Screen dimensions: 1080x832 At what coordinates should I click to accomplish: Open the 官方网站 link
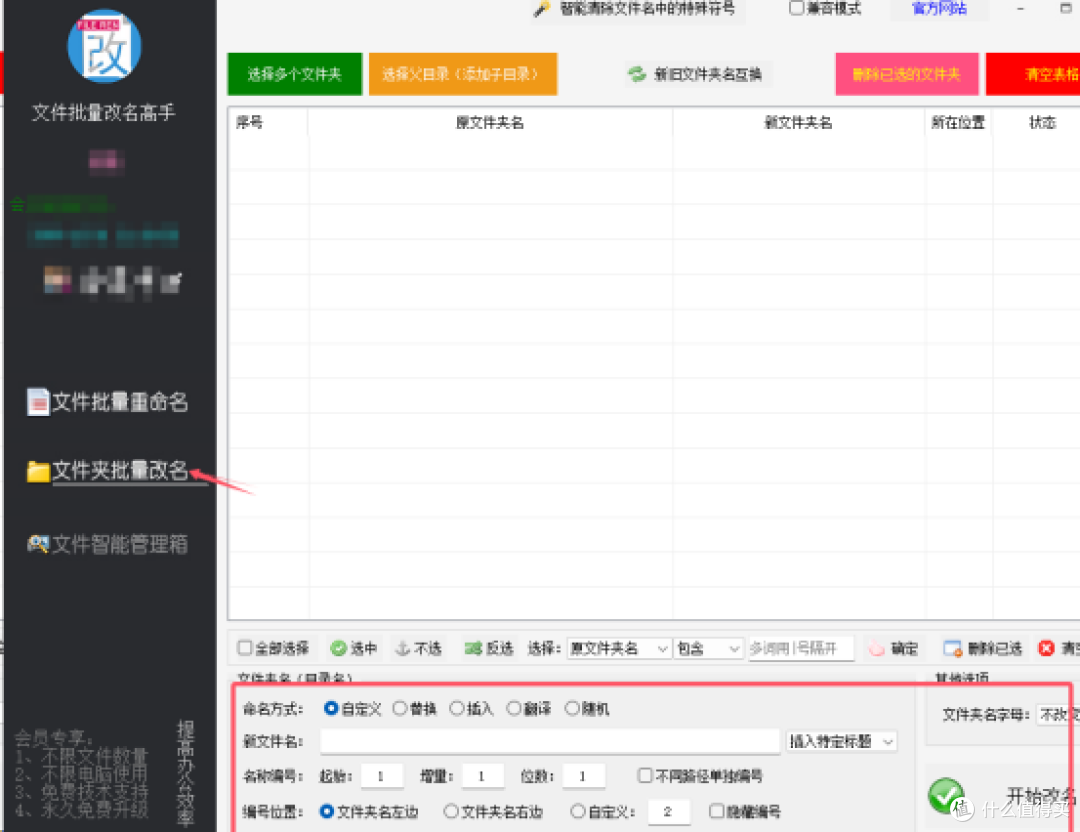point(939,9)
